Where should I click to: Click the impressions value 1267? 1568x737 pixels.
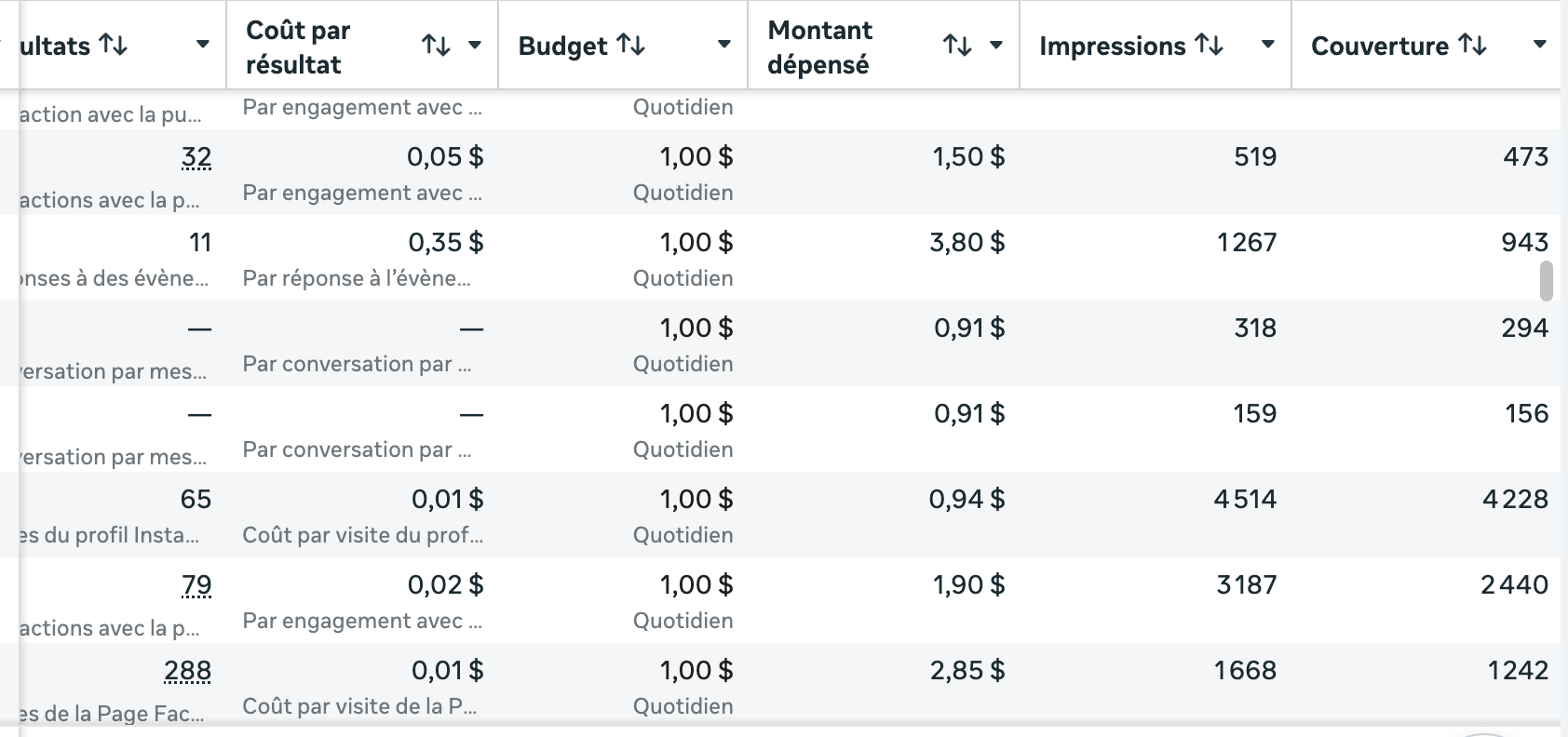pyautogui.click(x=1247, y=243)
